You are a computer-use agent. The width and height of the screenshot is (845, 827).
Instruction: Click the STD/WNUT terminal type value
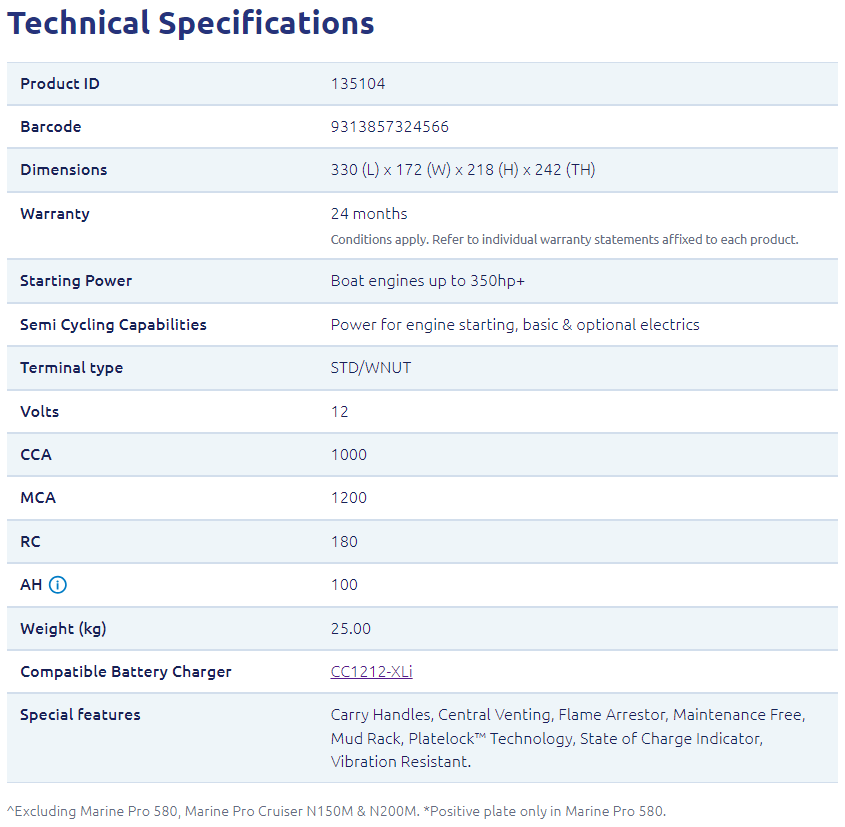click(x=371, y=368)
